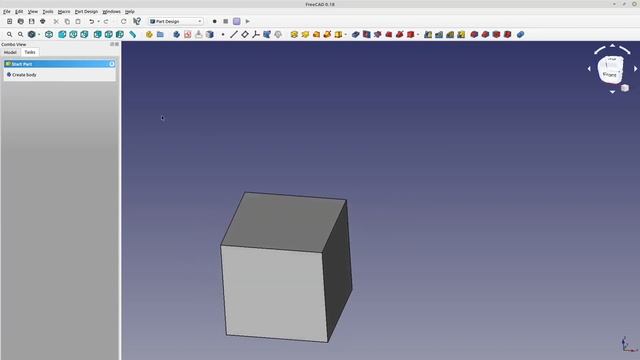Screen dimensions: 640x360
Task: Open the Tools menu
Action: (x=48, y=11)
